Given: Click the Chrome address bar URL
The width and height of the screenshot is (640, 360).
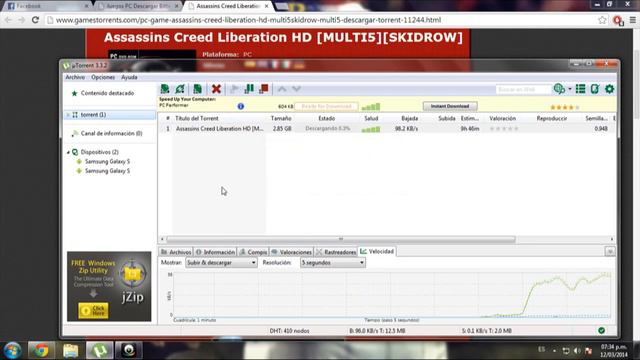Looking at the screenshot, I should [x=248, y=20].
